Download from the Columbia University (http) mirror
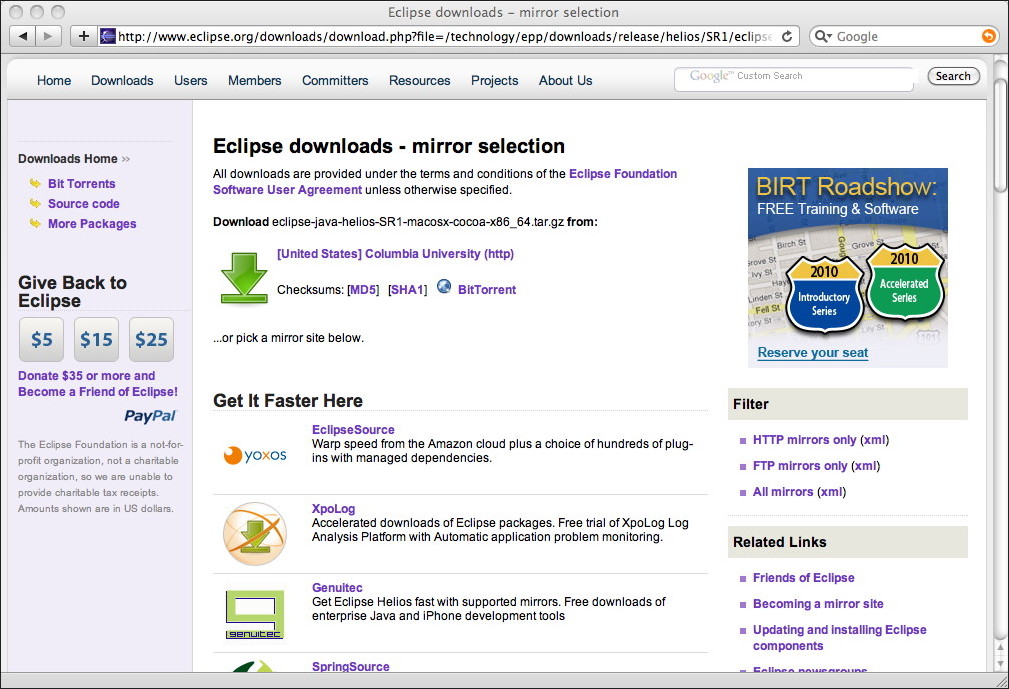The image size is (1009, 689). tap(395, 253)
